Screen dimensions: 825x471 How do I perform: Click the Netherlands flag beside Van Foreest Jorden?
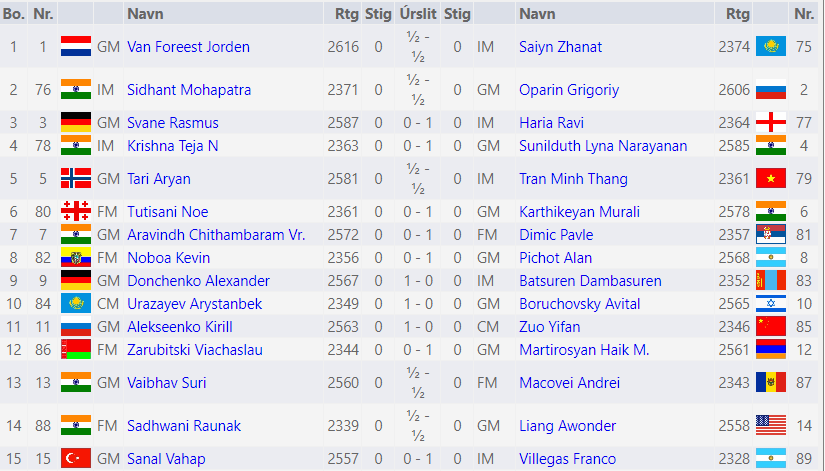pyautogui.click(x=76, y=47)
